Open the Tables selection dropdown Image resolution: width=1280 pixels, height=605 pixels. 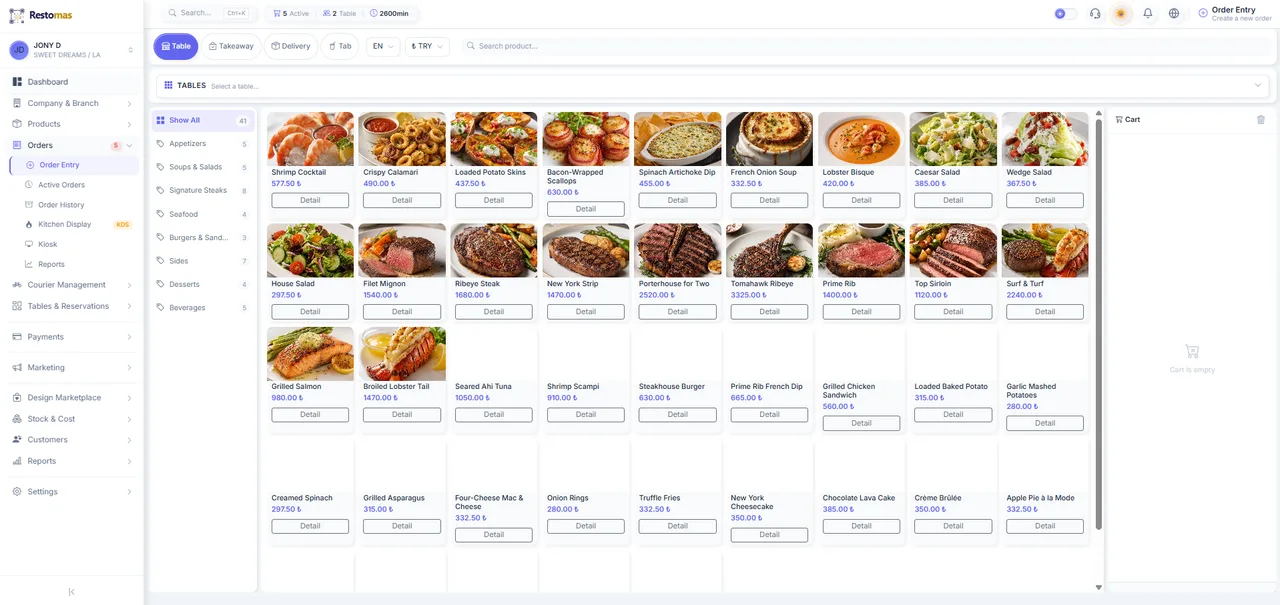[712, 86]
